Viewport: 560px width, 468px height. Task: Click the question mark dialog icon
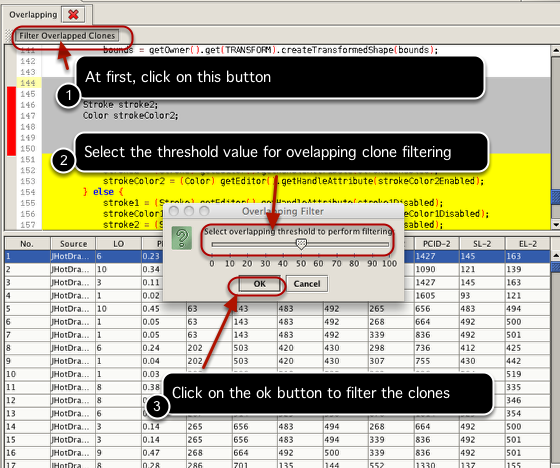click(182, 238)
